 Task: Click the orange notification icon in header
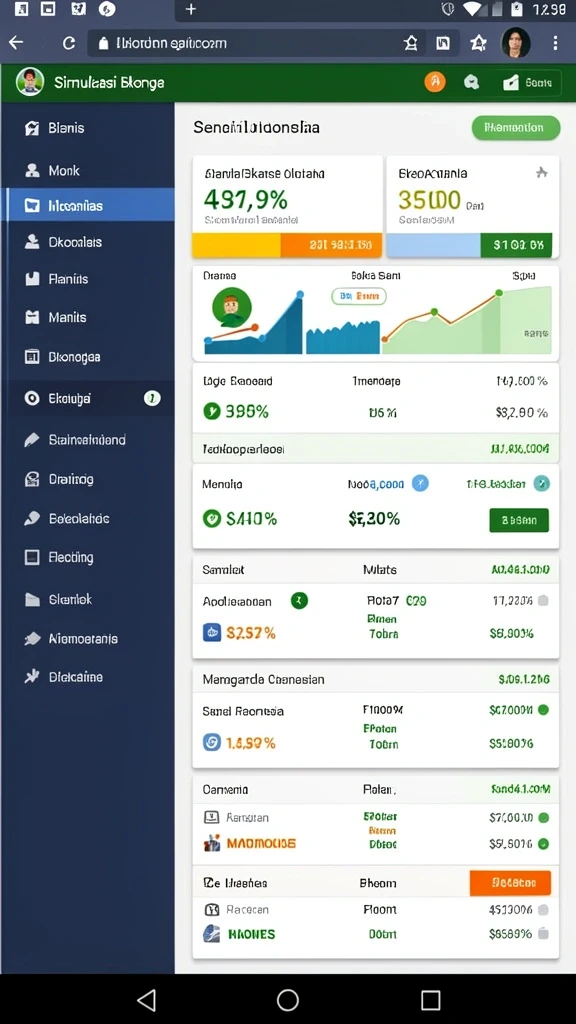[435, 82]
